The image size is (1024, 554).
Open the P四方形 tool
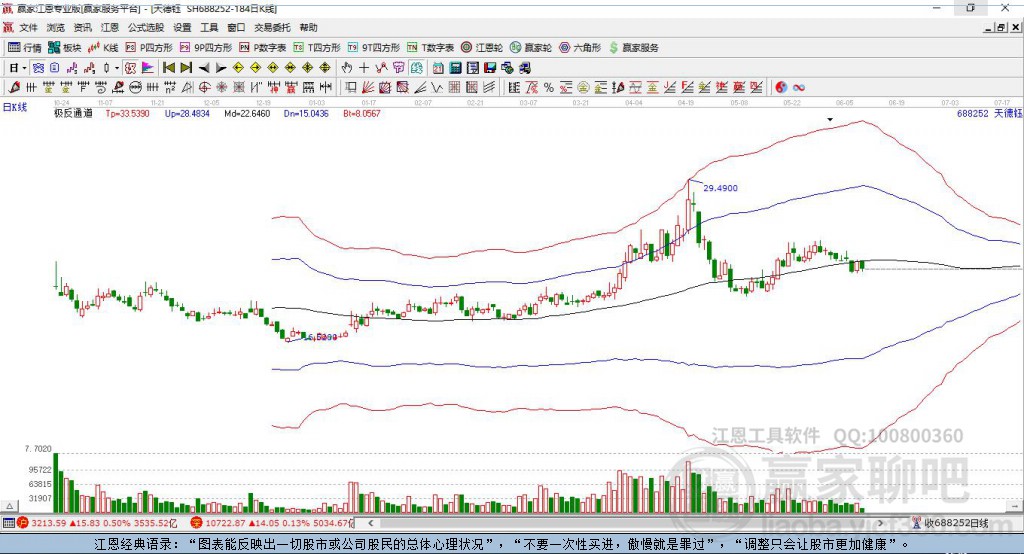click(x=149, y=48)
